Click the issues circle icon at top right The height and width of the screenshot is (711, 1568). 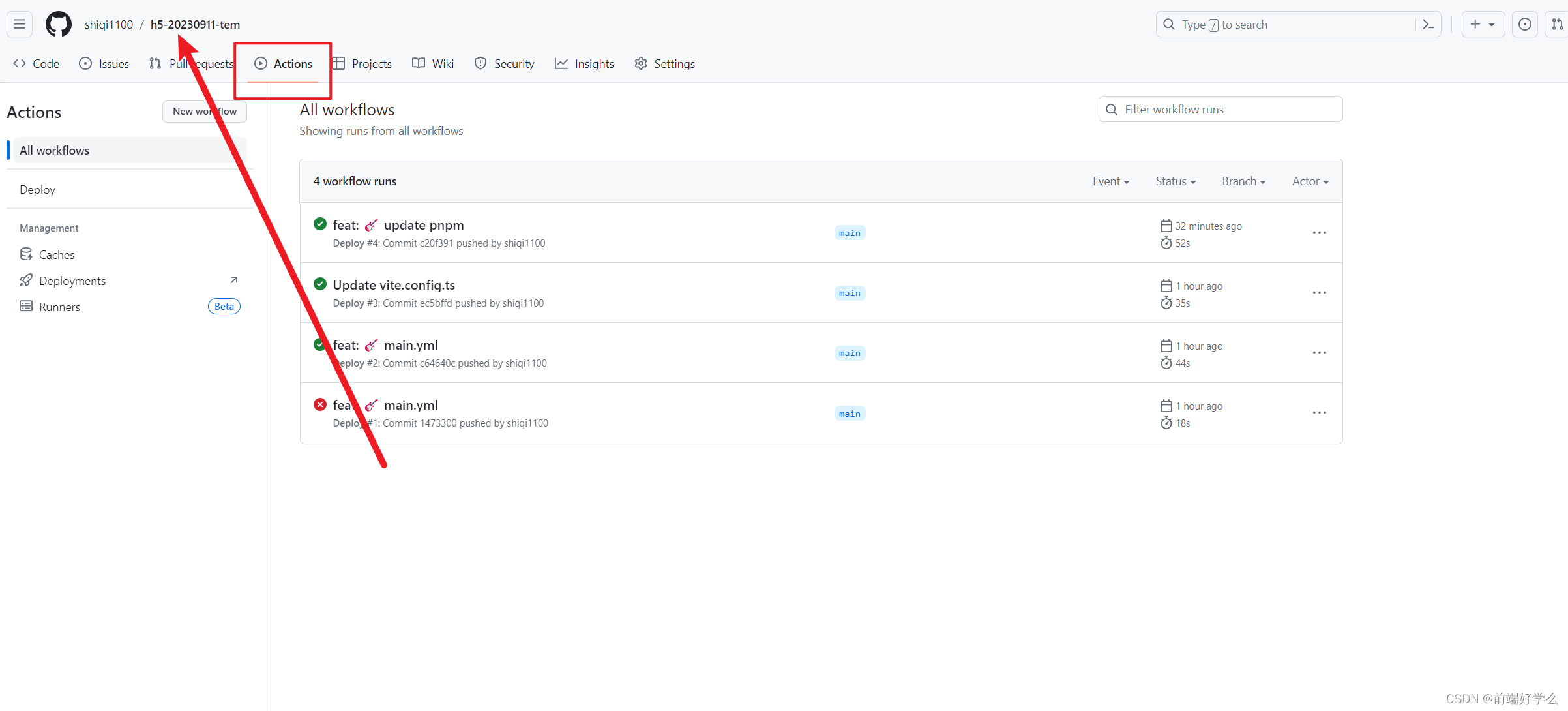point(1524,24)
